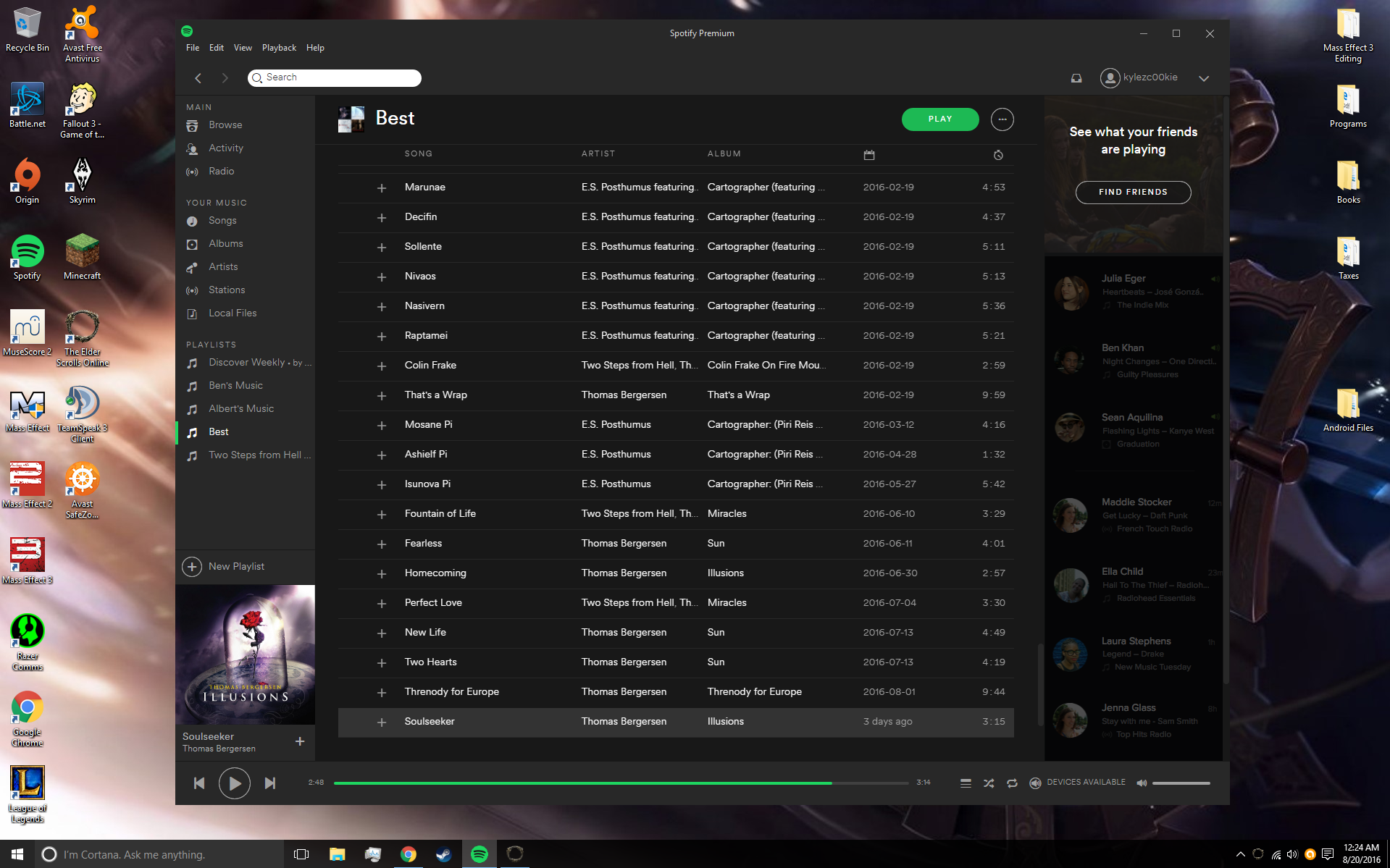
Task: Open Albert's Music playlist
Action: click(x=241, y=409)
